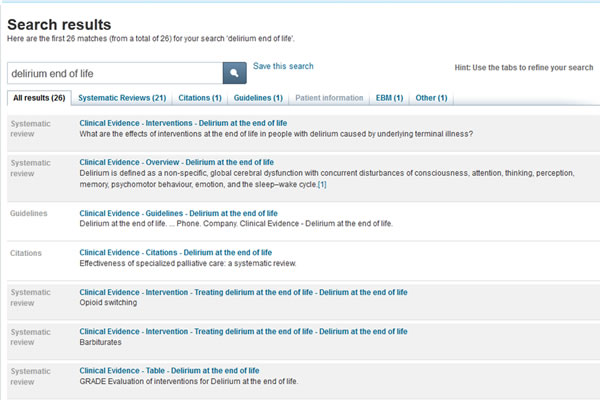This screenshot has width=600, height=400.
Task: Open the Guidelines (1) tab
Action: (258, 98)
